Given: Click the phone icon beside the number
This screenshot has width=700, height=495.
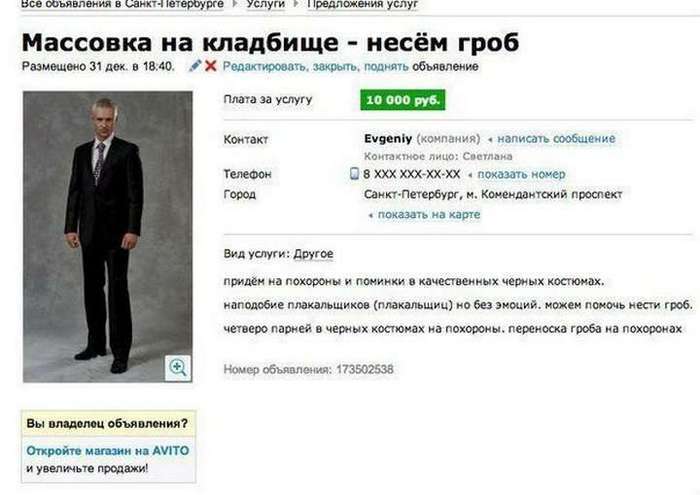Looking at the screenshot, I should [354, 173].
